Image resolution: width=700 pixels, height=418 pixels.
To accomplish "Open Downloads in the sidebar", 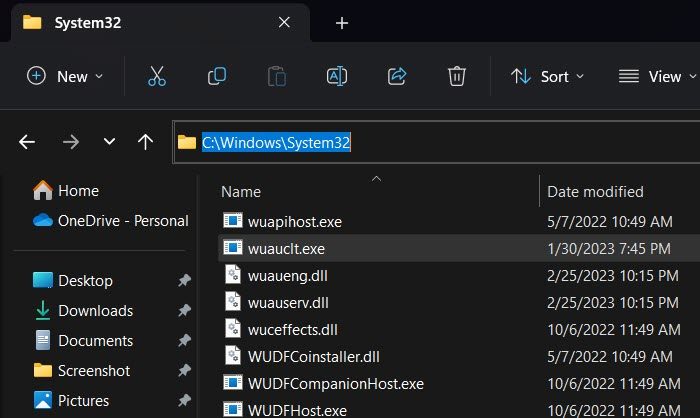I will [x=95, y=310].
